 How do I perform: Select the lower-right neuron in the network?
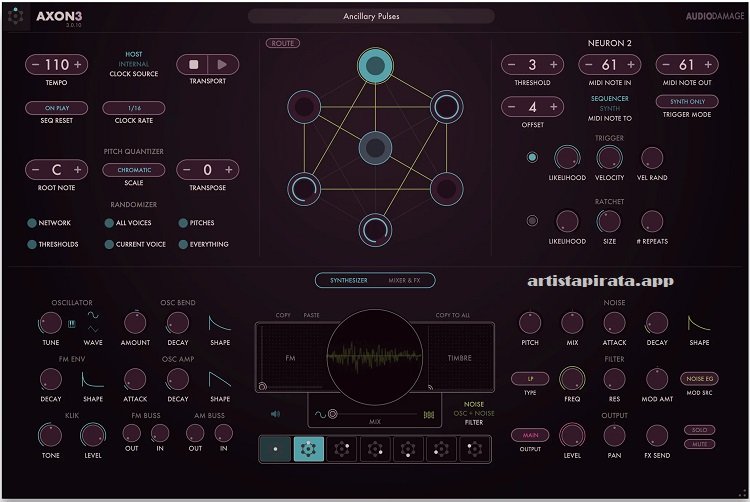pos(447,189)
